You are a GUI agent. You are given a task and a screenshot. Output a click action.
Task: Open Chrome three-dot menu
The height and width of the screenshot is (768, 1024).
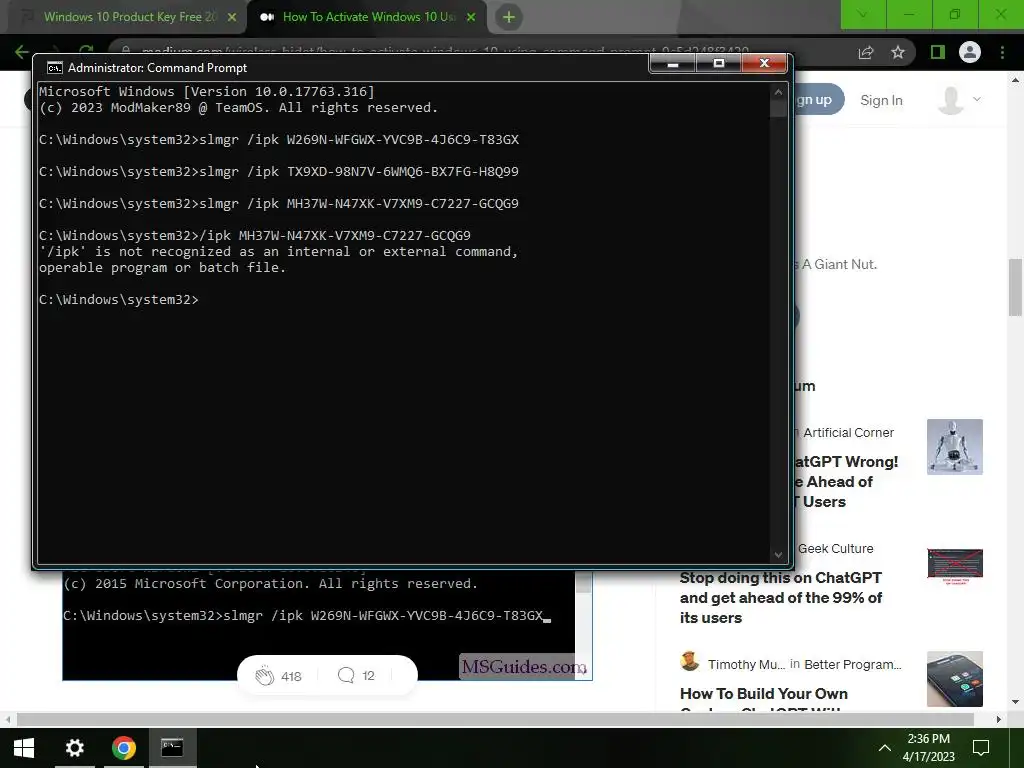tap(1002, 52)
